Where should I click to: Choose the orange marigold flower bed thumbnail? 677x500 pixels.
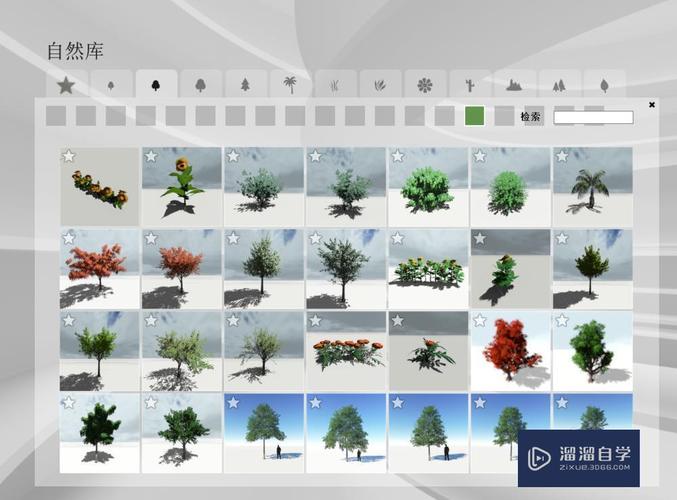pyautogui.click(x=345, y=351)
